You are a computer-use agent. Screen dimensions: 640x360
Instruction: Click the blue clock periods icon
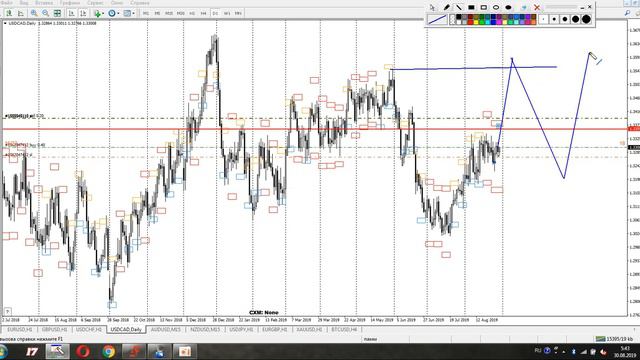(111, 13)
